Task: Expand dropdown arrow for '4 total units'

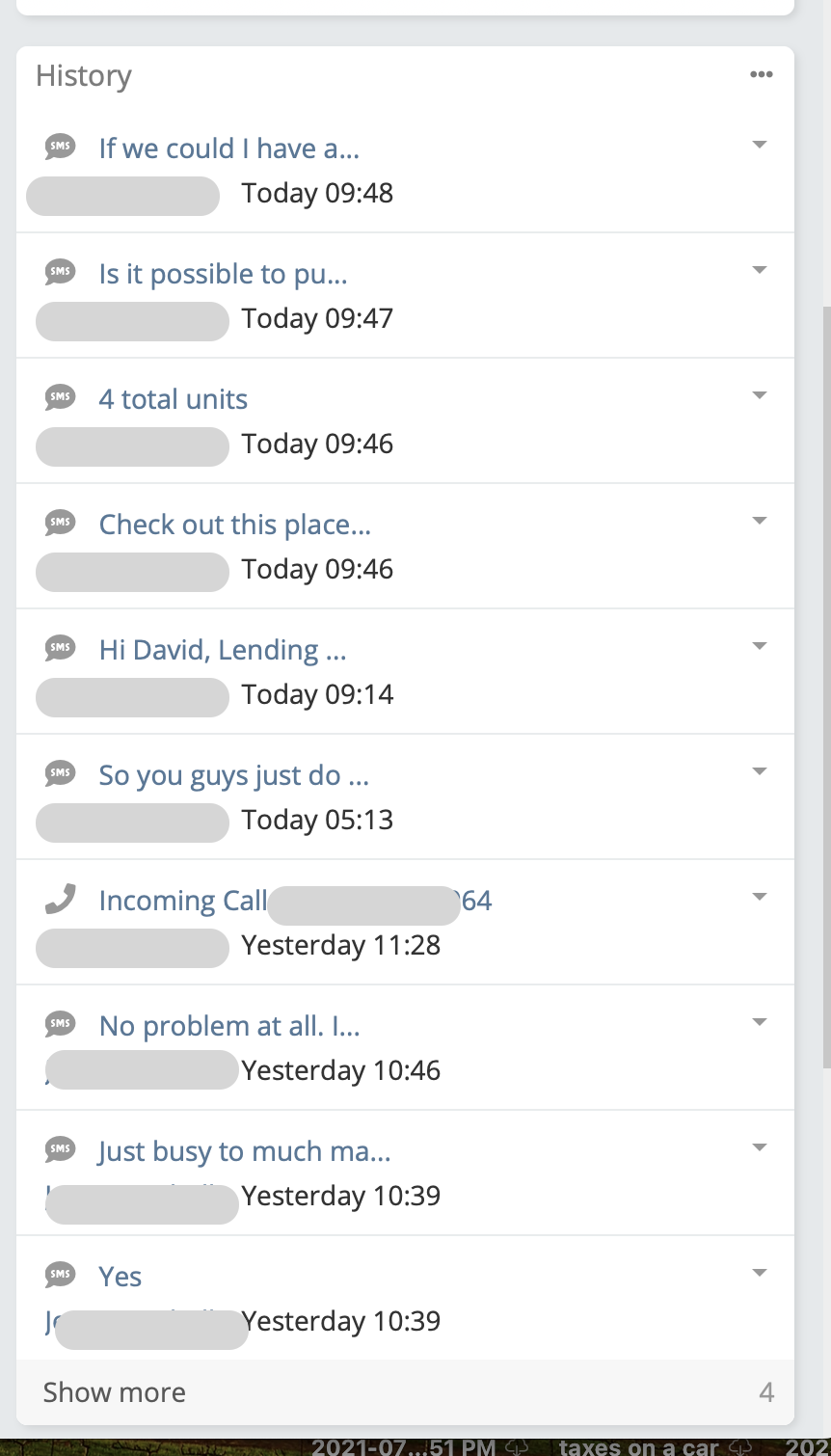Action: pos(760,395)
